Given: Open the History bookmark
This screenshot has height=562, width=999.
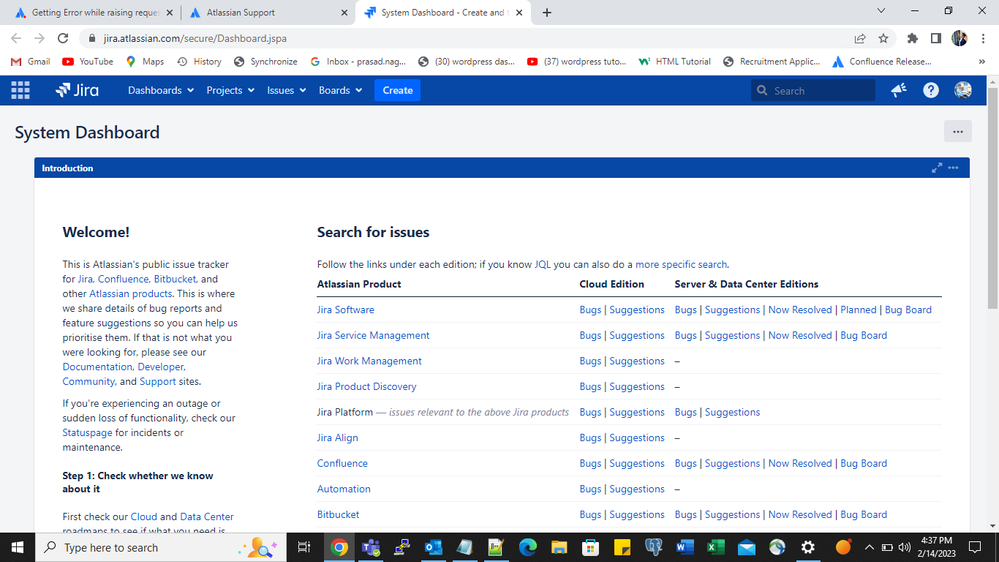Looking at the screenshot, I should tap(199, 62).
